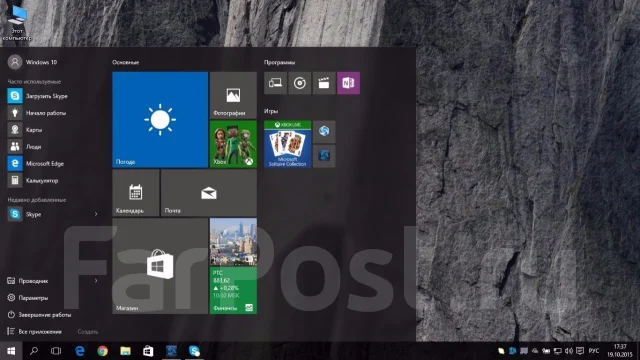This screenshot has height=360, width=640.
Task: Open the dark blue tile below swirl tile
Action: [324, 156]
